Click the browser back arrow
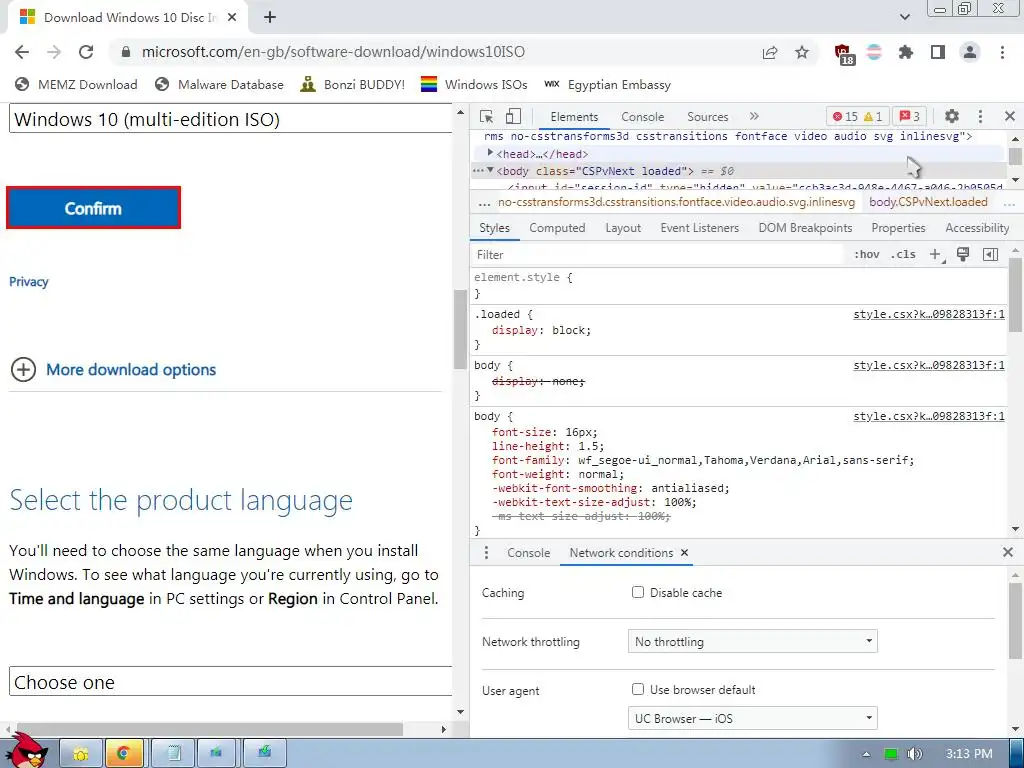Viewport: 1024px width, 768px height. click(x=22, y=52)
